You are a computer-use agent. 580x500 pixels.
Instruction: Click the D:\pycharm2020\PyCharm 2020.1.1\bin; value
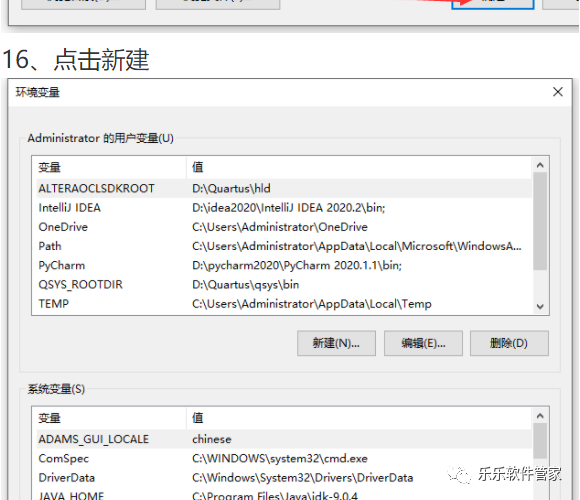point(297,266)
